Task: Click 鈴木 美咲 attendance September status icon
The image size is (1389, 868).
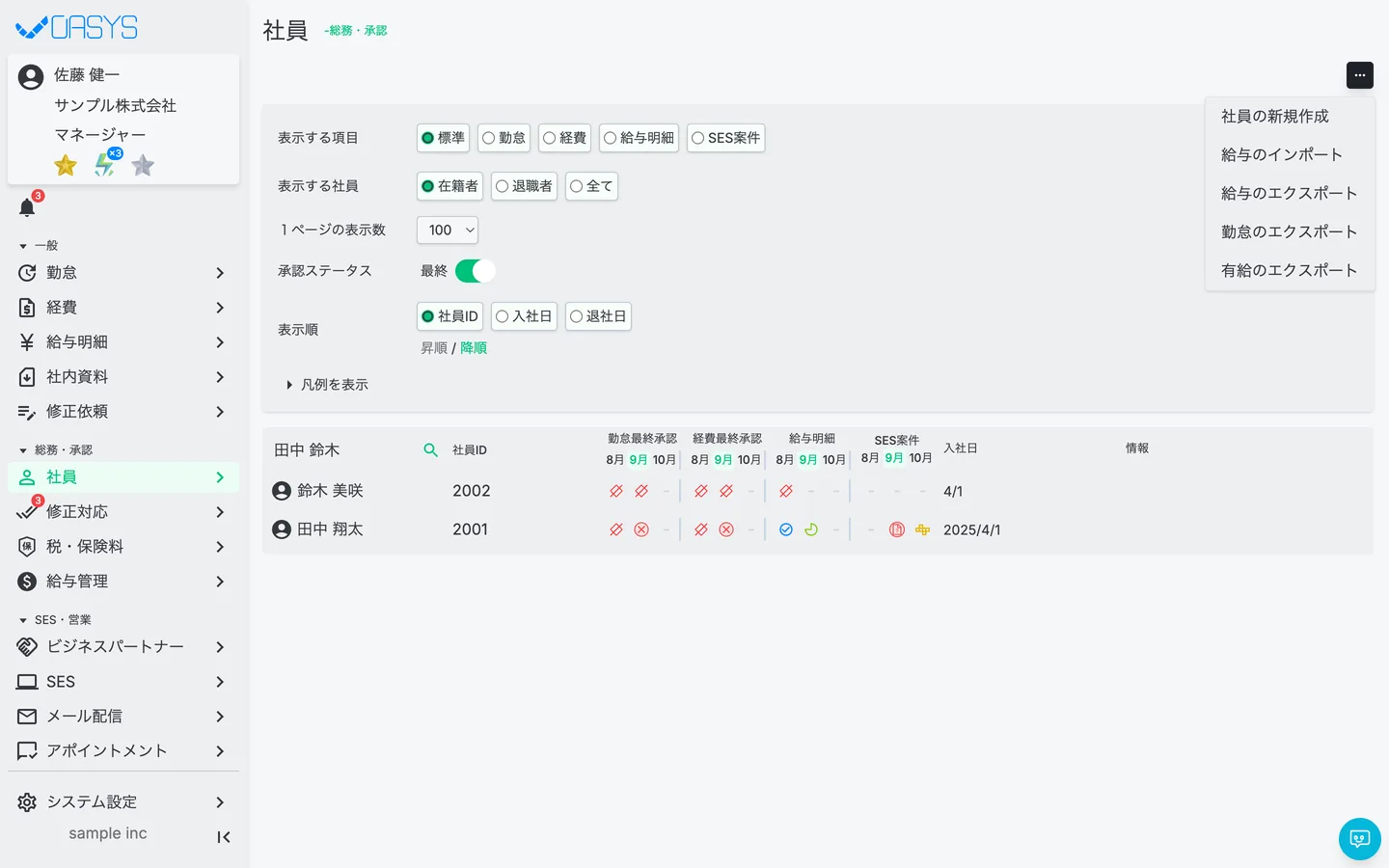Action: pos(641,491)
